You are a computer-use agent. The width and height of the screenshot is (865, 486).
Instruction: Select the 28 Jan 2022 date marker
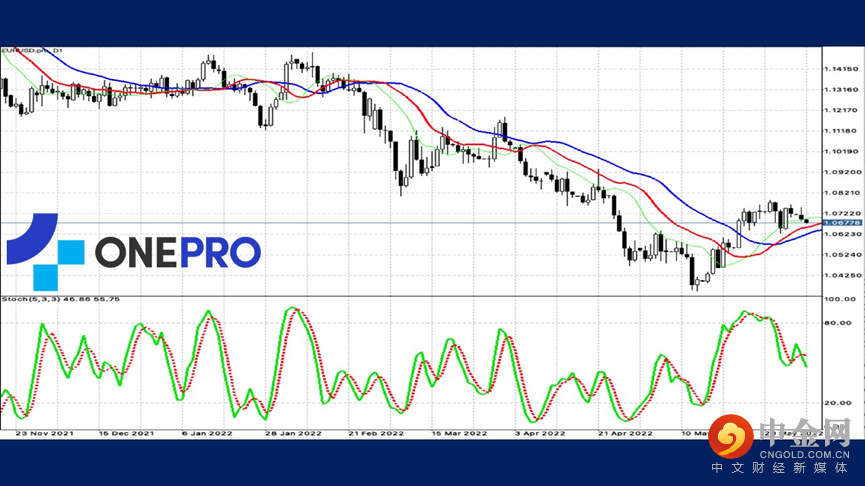(293, 434)
